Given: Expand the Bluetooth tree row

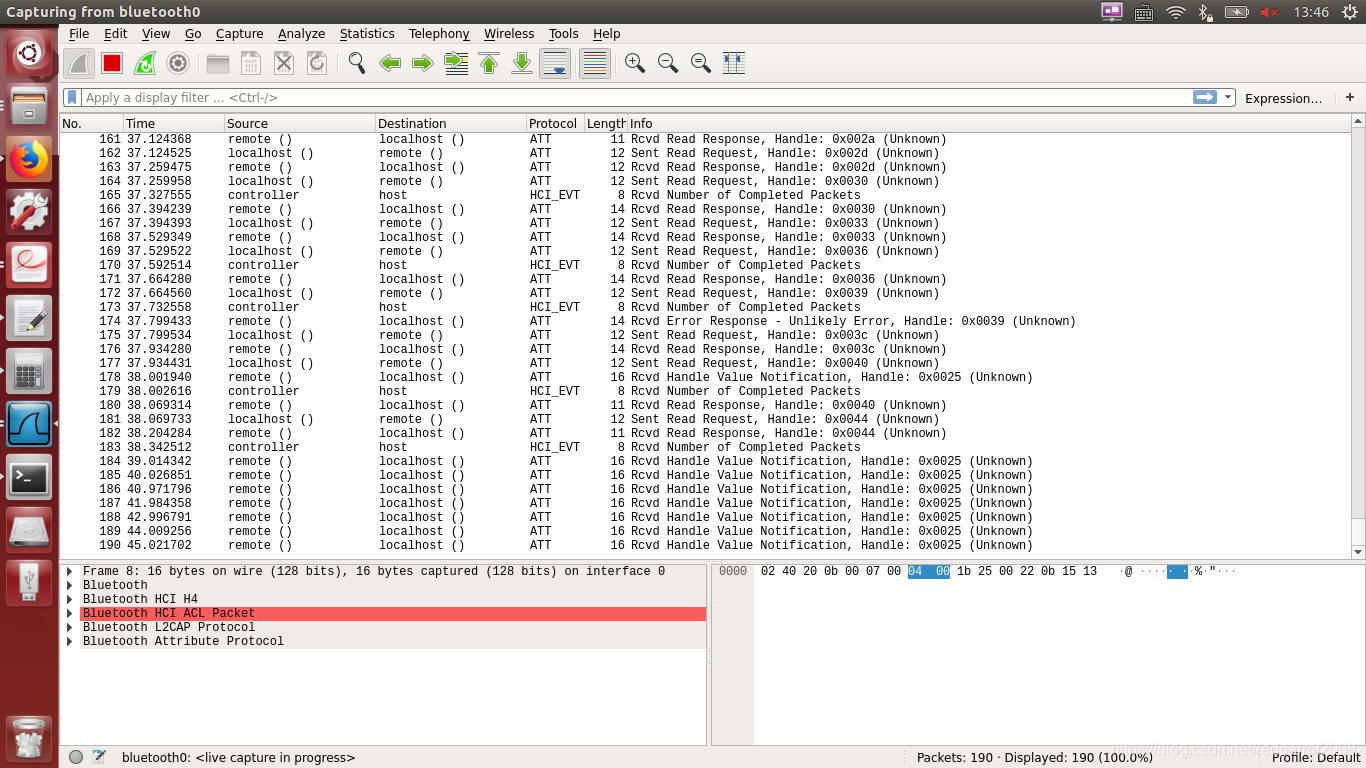Looking at the screenshot, I should pos(69,585).
